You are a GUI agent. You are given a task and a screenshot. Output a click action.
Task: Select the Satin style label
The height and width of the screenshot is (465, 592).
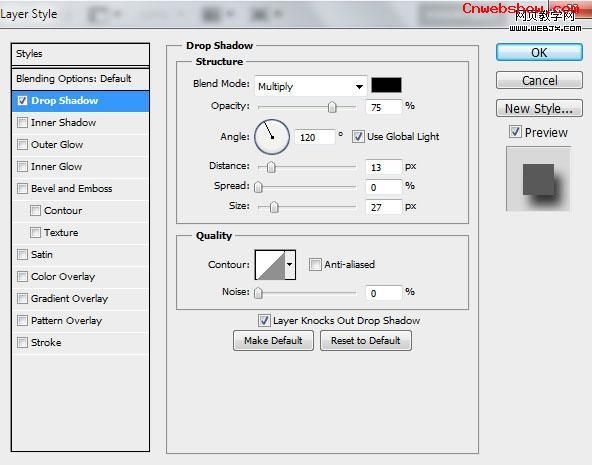pos(42,254)
